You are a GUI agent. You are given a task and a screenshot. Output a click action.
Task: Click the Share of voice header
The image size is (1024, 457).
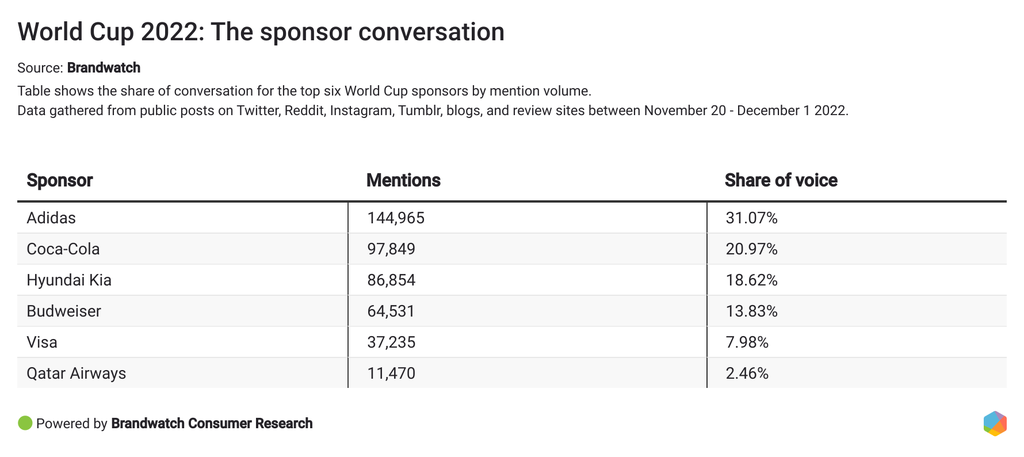point(781,180)
